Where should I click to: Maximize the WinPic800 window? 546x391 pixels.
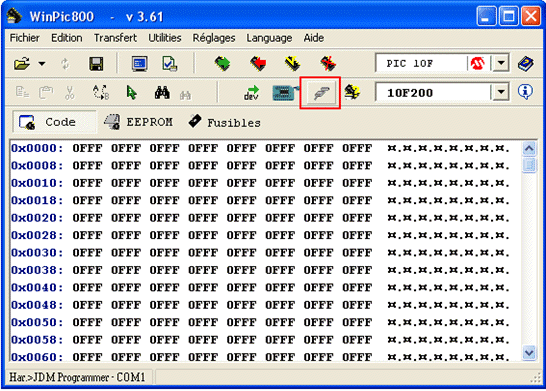[509, 16]
